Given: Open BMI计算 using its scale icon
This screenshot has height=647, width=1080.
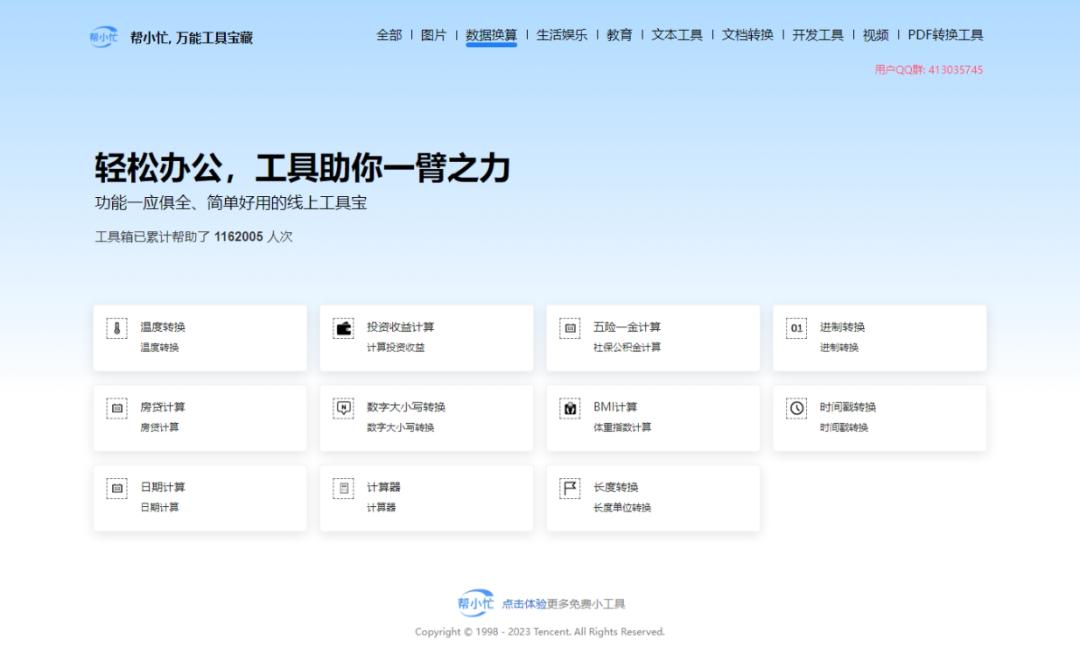Looking at the screenshot, I should (x=570, y=407).
